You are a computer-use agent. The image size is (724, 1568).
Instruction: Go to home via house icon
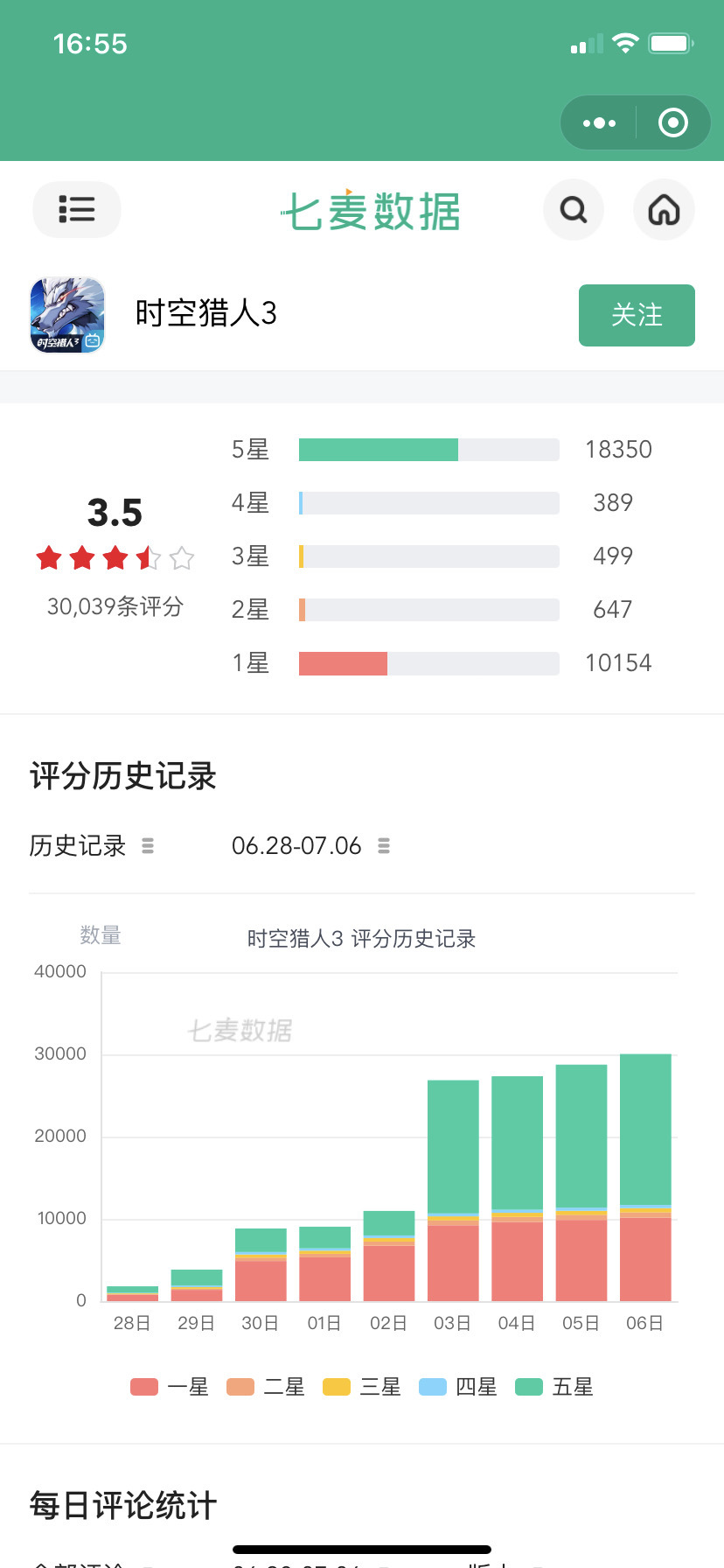tap(664, 210)
